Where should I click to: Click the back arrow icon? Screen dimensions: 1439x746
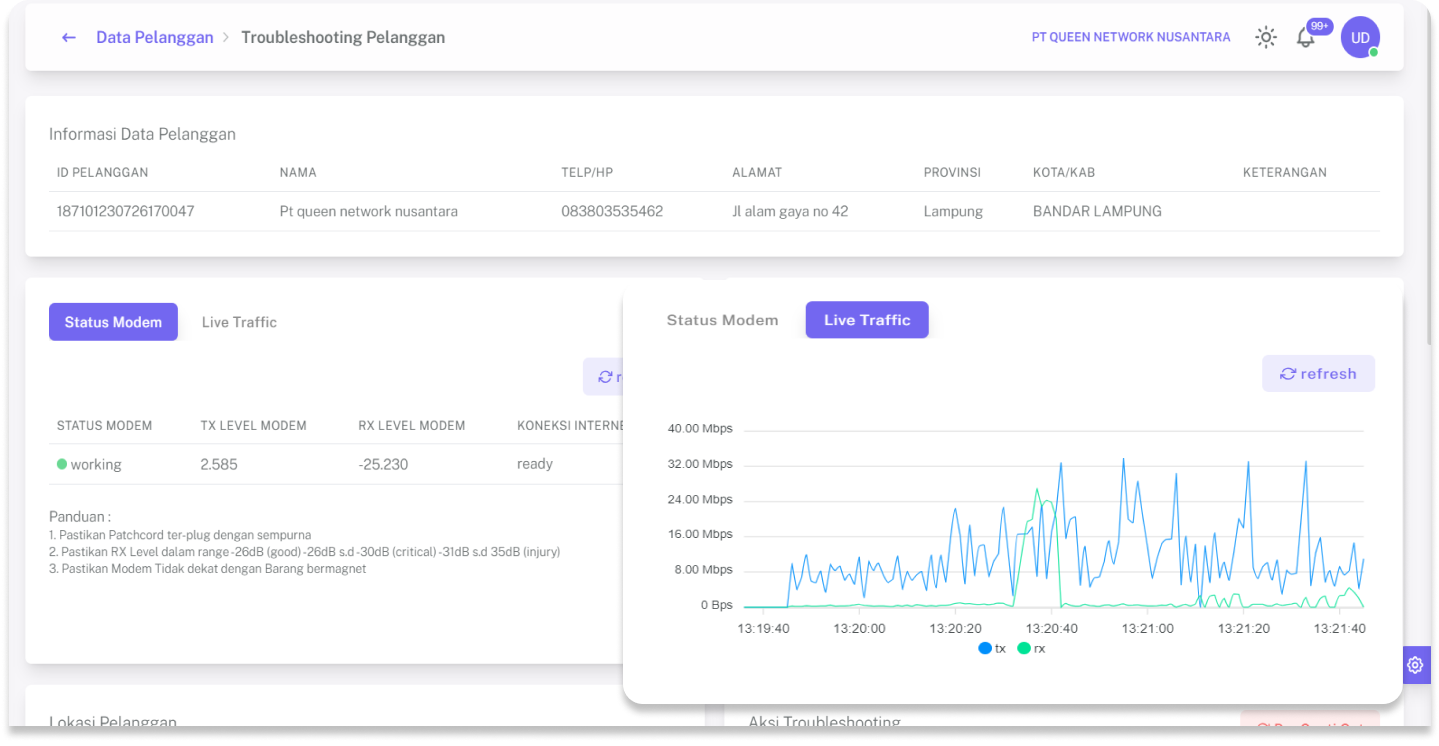pyautogui.click(x=69, y=38)
